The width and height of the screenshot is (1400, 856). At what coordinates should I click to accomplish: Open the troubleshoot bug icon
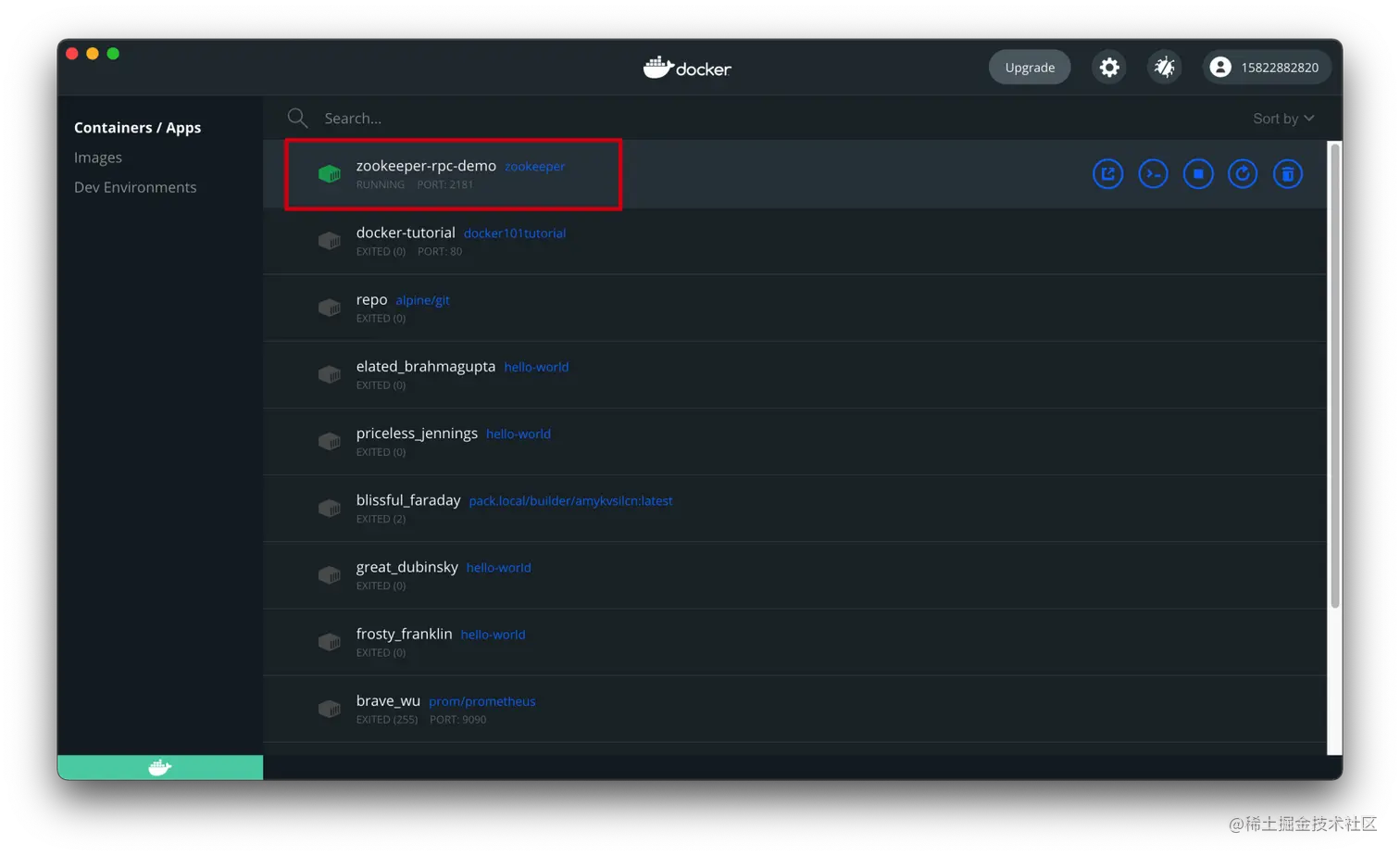(1165, 68)
